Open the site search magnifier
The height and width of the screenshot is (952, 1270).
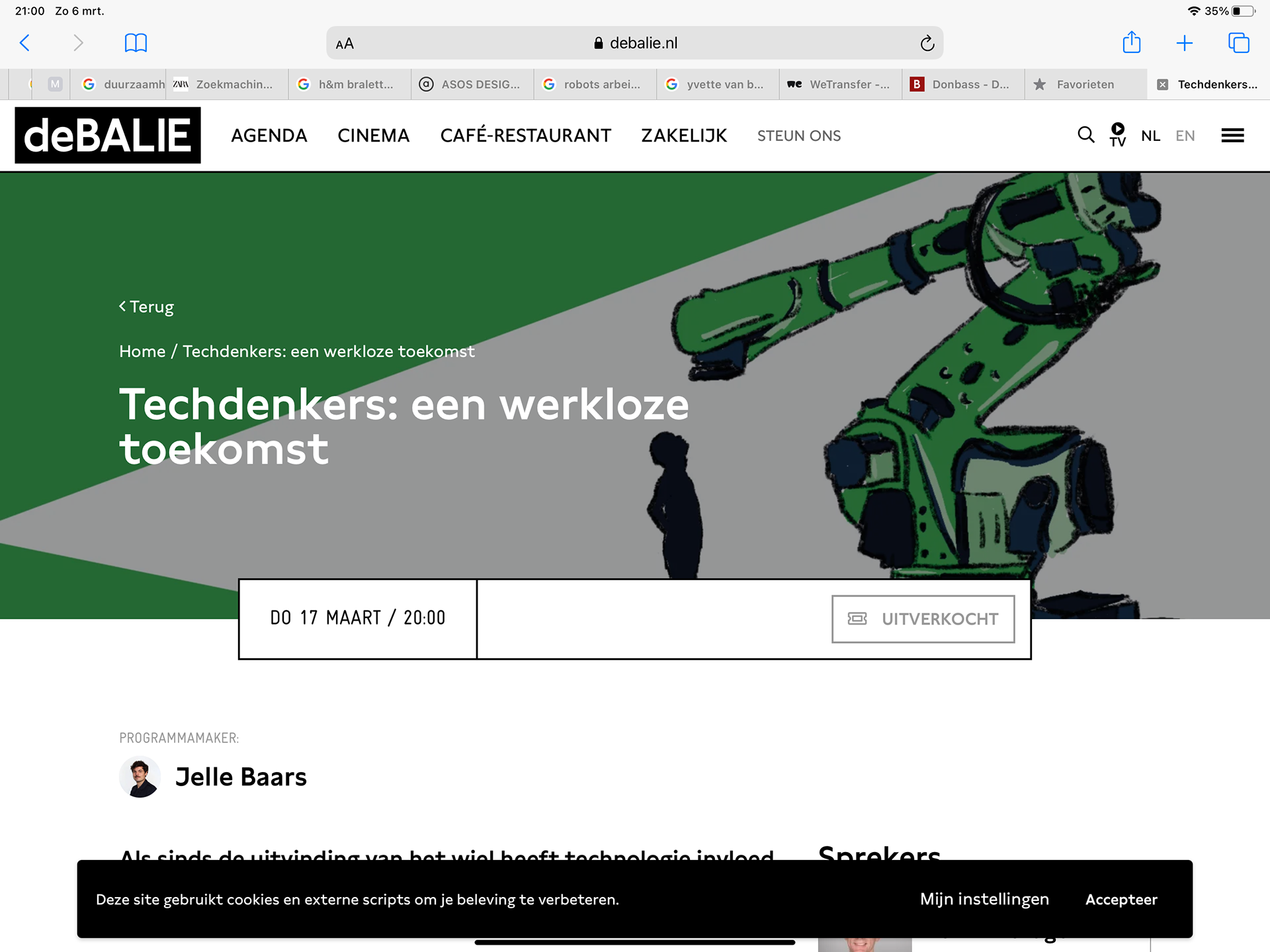tap(1085, 135)
